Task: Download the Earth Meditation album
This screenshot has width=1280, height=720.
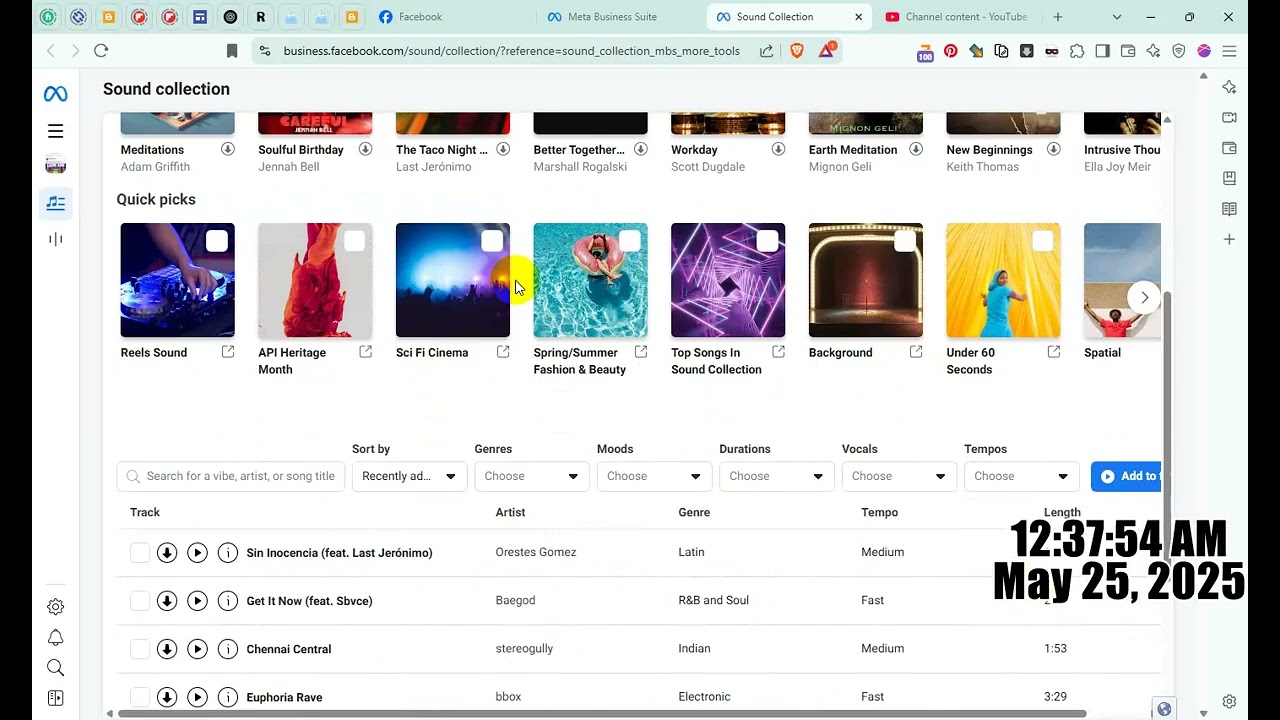Action: (x=916, y=149)
